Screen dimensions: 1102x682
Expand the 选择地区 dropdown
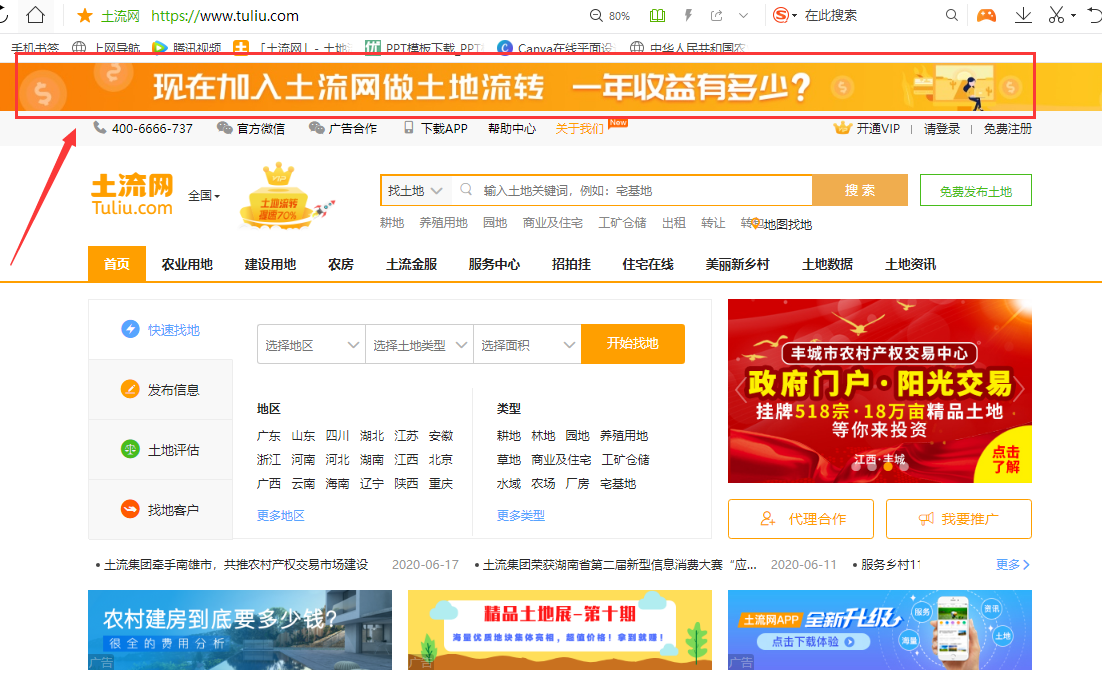(311, 345)
